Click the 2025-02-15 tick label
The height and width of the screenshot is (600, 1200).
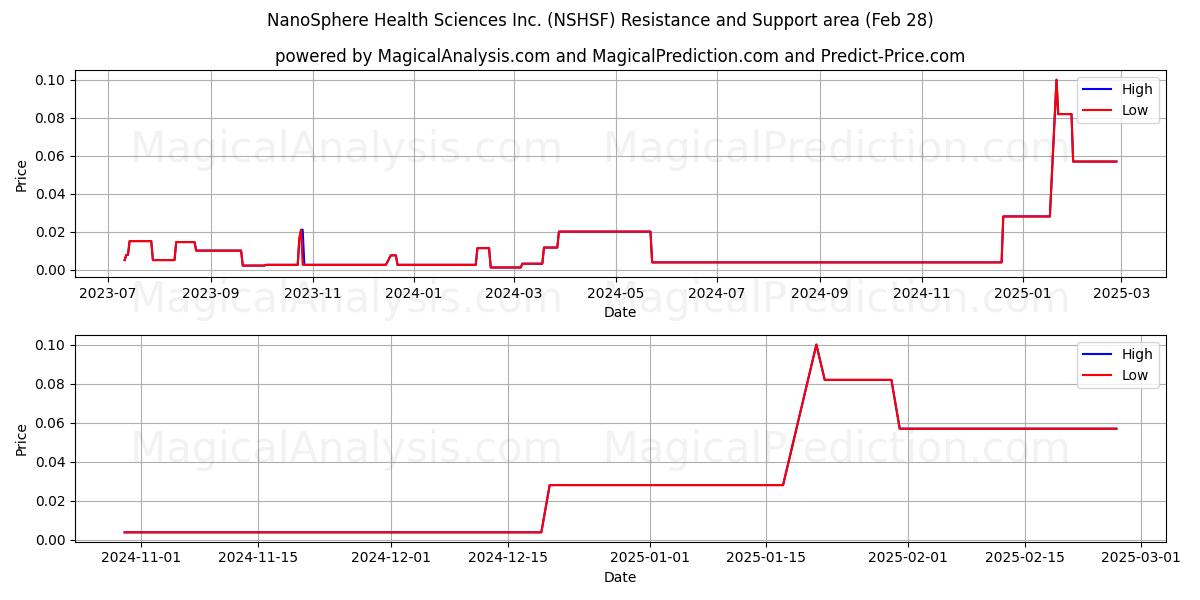coord(1025,558)
